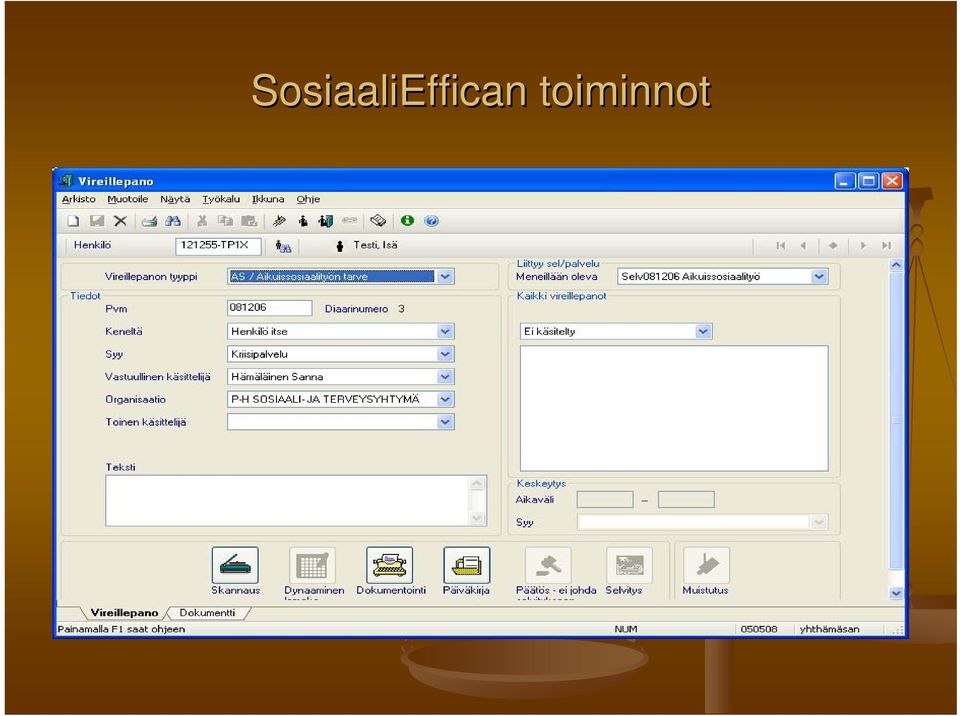Expand the Vireillepanon tyyppi dropdown
Viewport: 960px width, 716px height.
pos(446,276)
